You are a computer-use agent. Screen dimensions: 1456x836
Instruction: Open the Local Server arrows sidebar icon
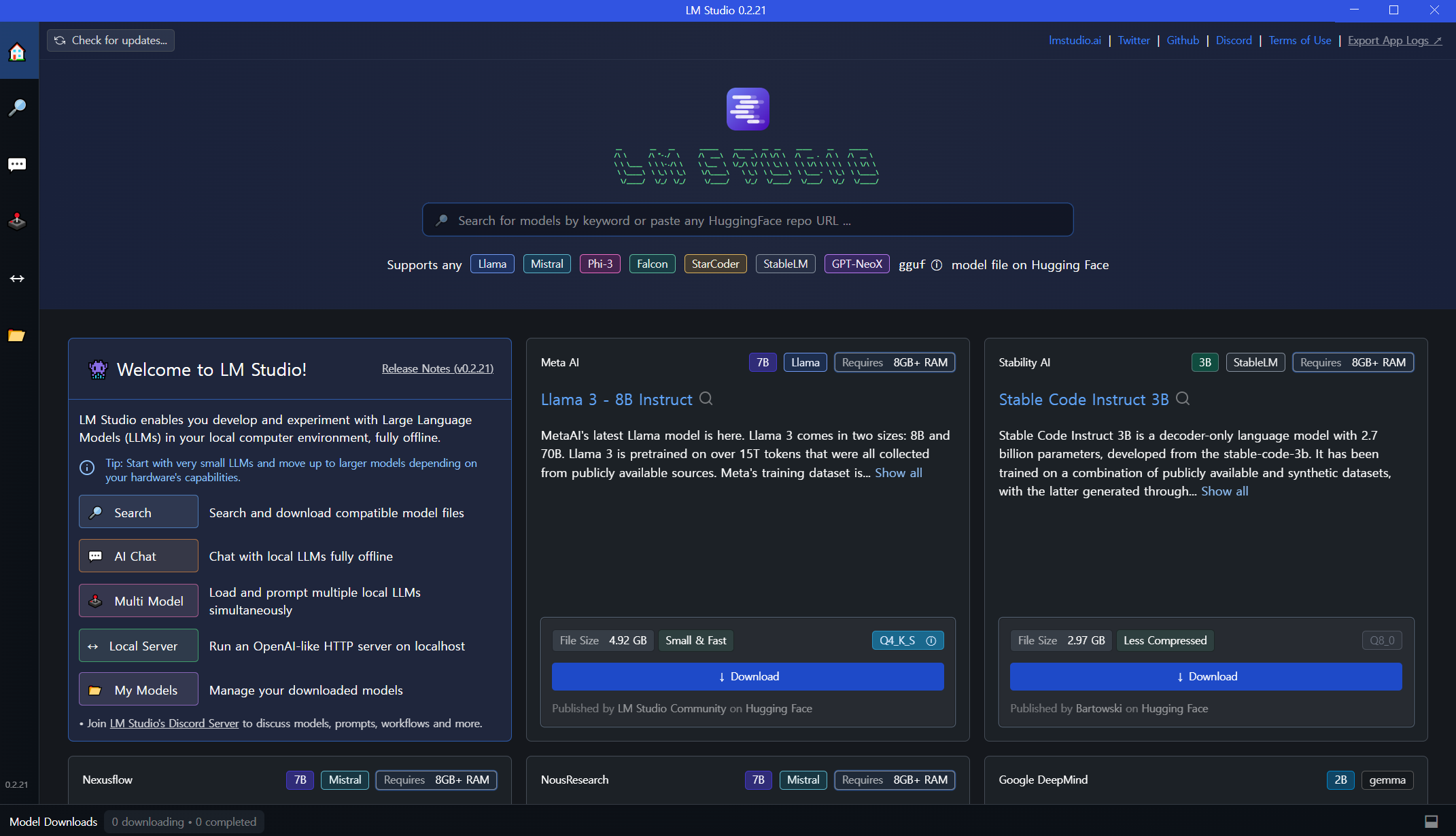tap(17, 279)
